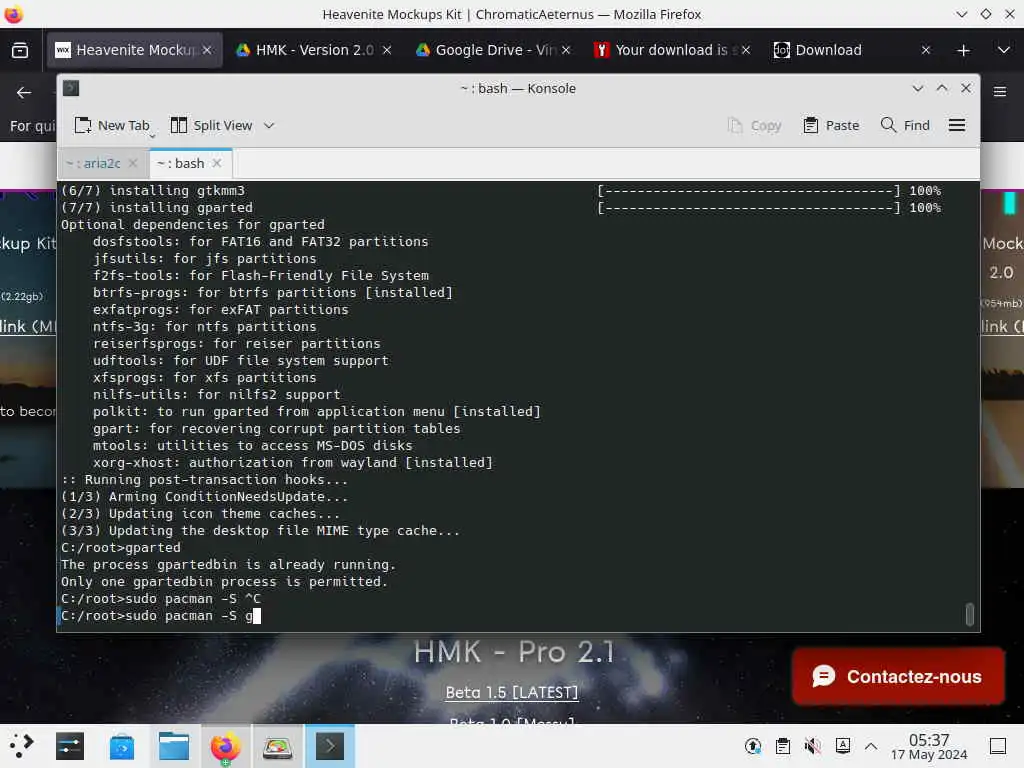Switch to the aria2c terminal tab
This screenshot has height=768, width=1024.
point(101,163)
